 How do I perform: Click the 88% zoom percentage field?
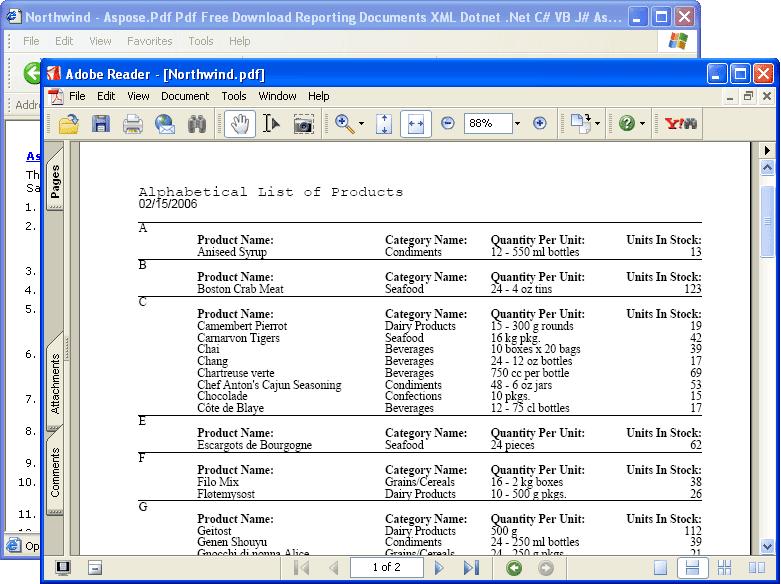[488, 123]
